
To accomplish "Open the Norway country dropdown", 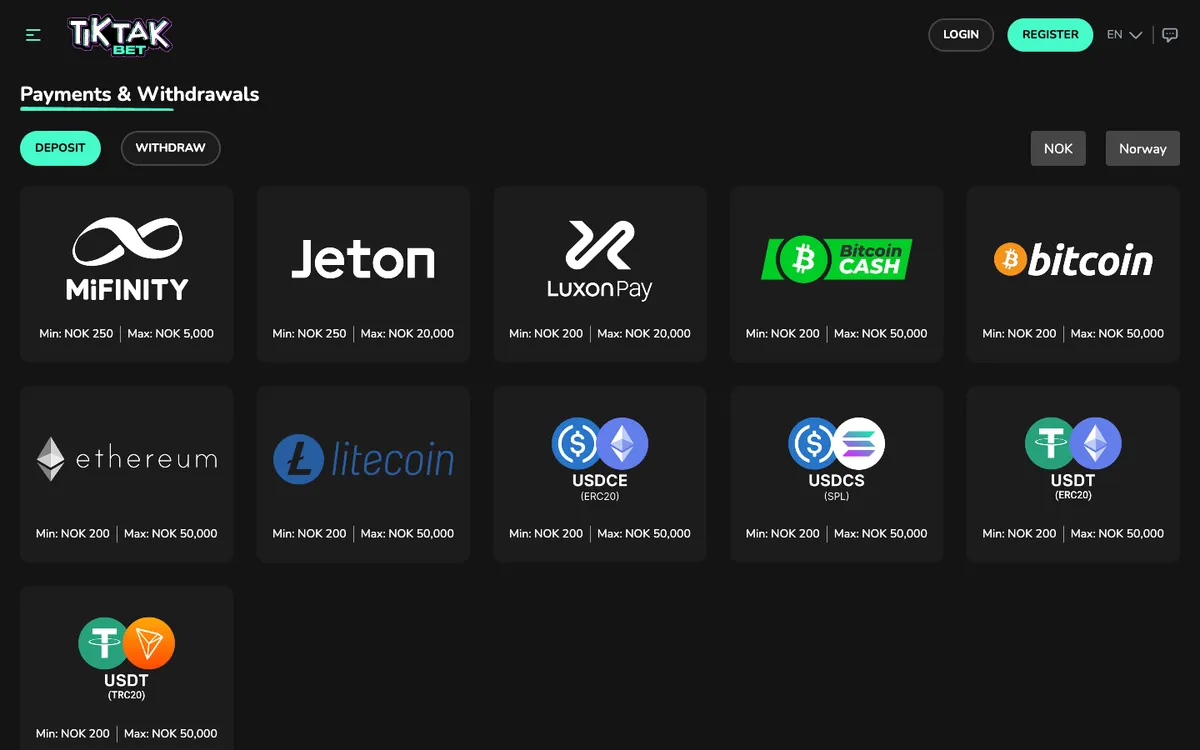I will (1143, 148).
